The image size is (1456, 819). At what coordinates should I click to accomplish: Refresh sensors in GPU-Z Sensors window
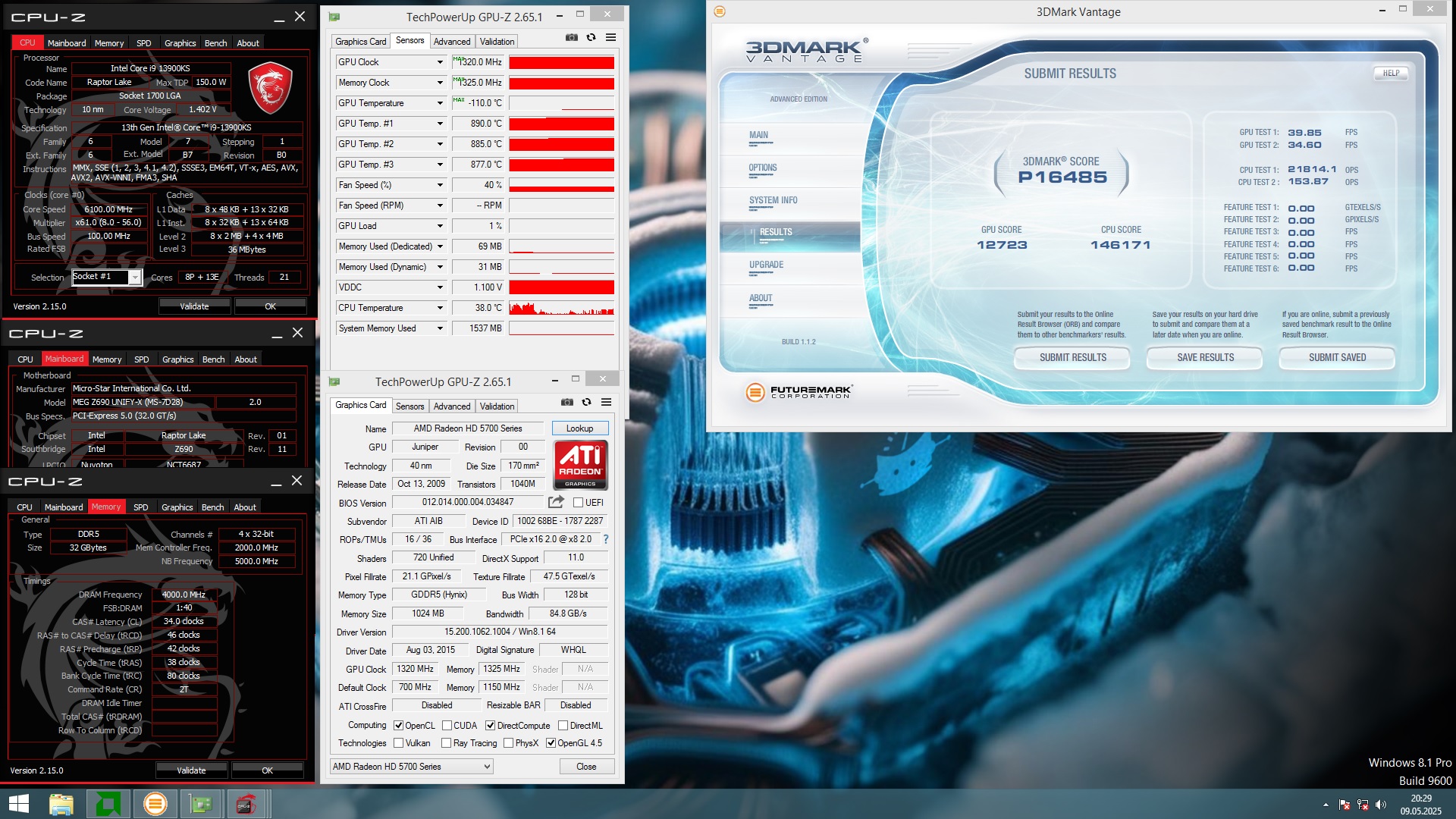point(591,38)
